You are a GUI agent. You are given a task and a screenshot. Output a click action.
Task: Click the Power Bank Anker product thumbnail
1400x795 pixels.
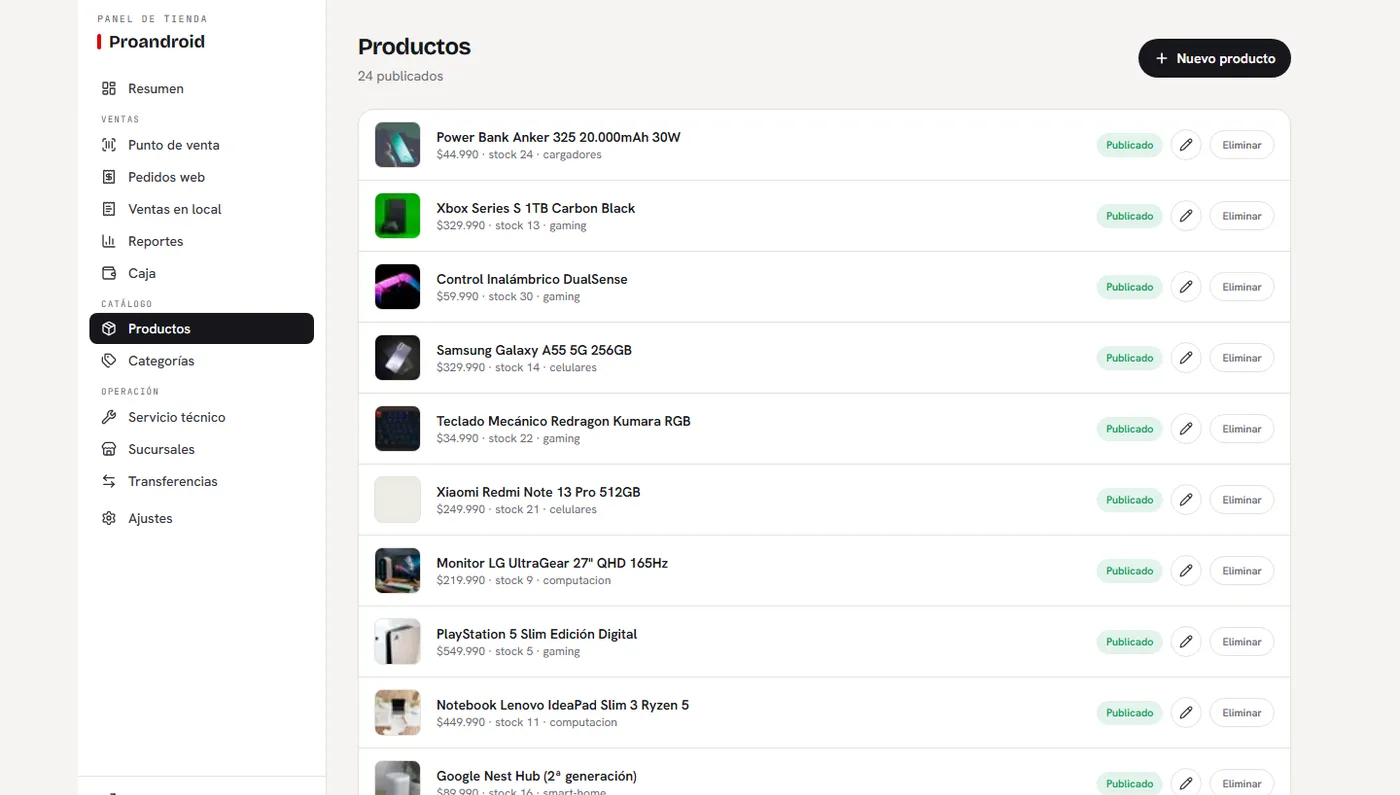[x=397, y=145]
